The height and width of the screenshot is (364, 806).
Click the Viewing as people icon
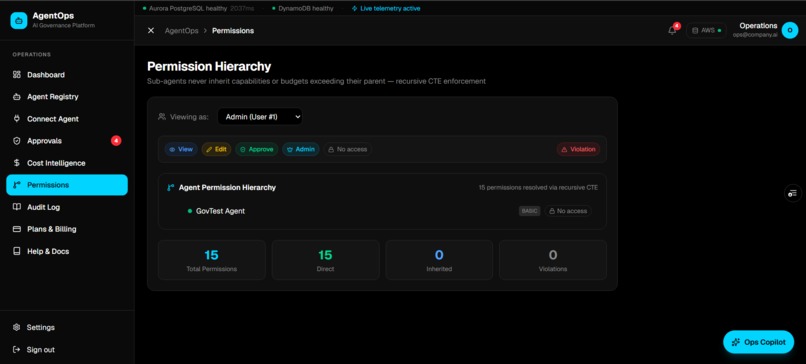(162, 117)
